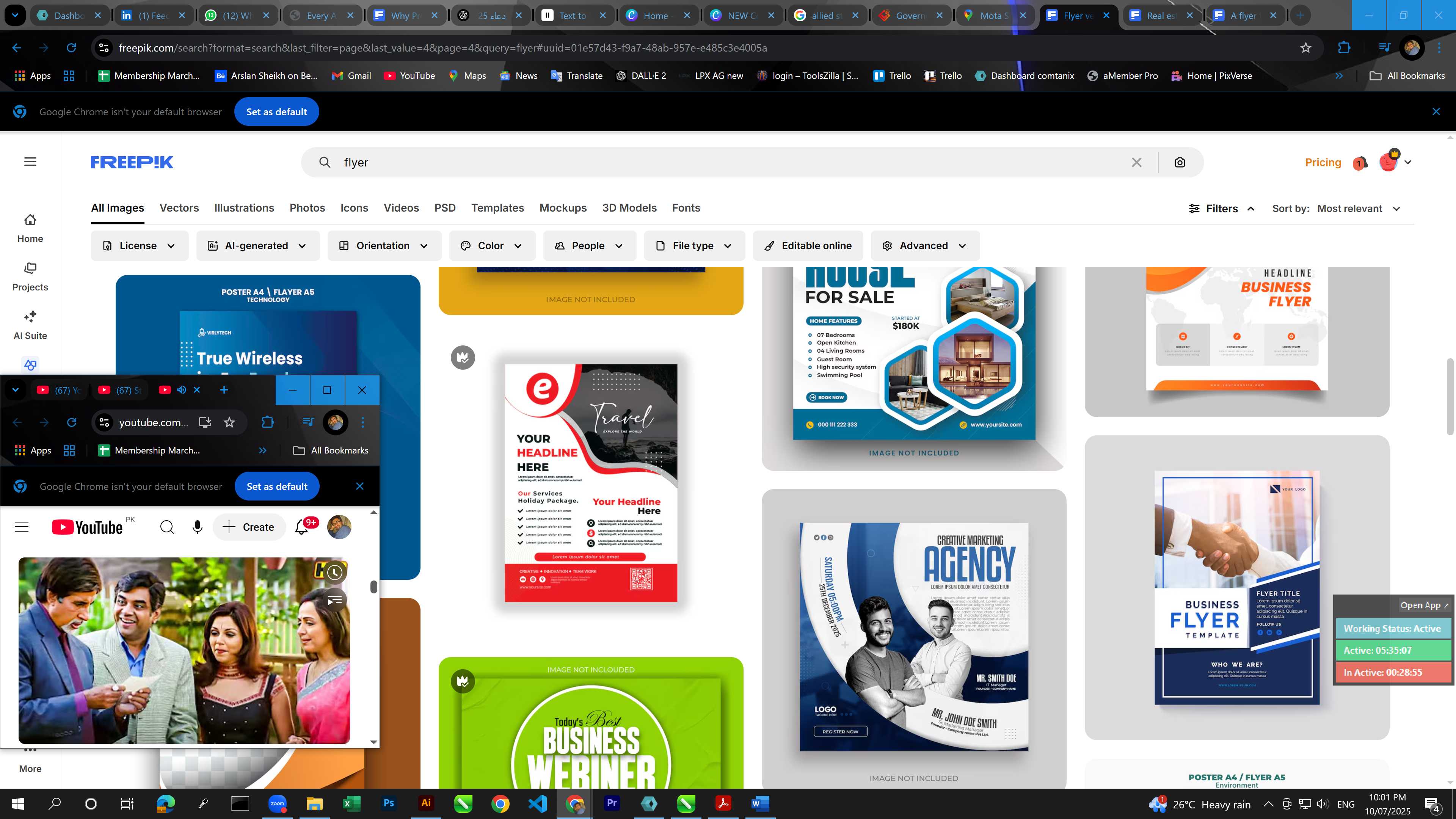Open Projects in the Freepik sidebar

(x=30, y=277)
